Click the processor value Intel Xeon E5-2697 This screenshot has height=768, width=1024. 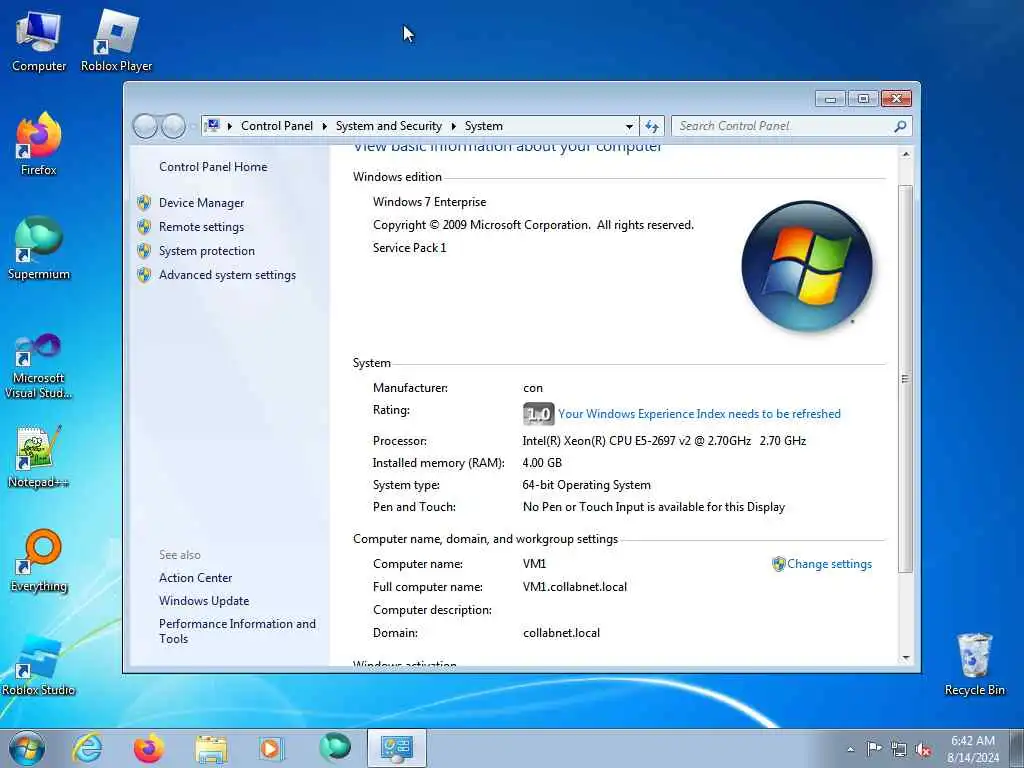point(664,441)
